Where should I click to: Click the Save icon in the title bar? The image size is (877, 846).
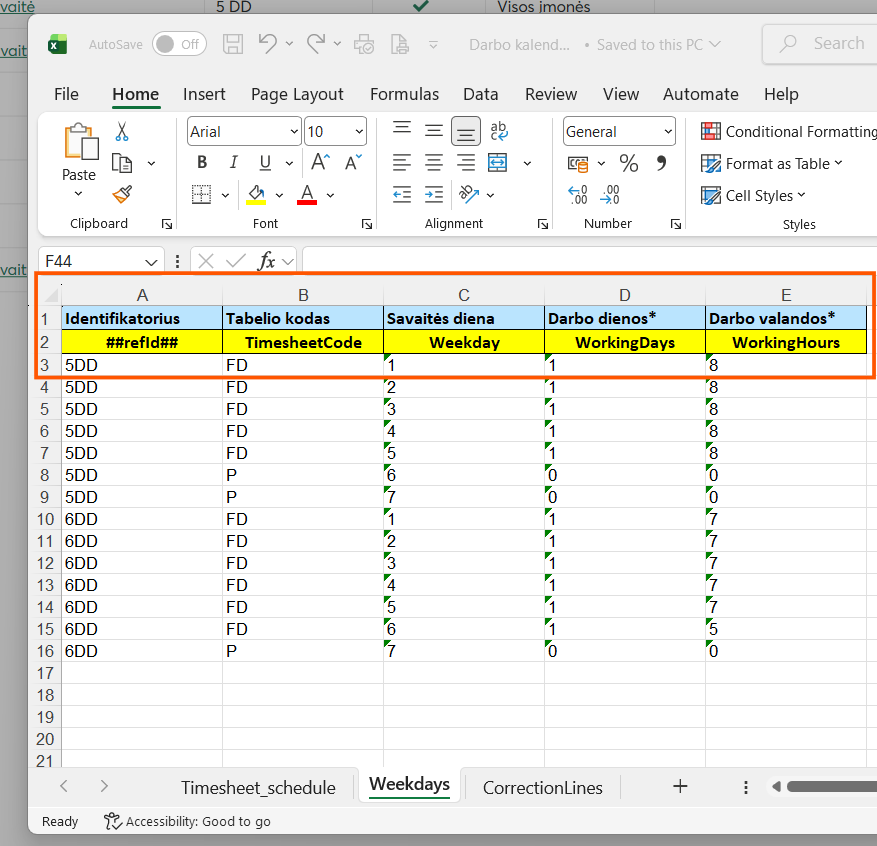click(233, 44)
